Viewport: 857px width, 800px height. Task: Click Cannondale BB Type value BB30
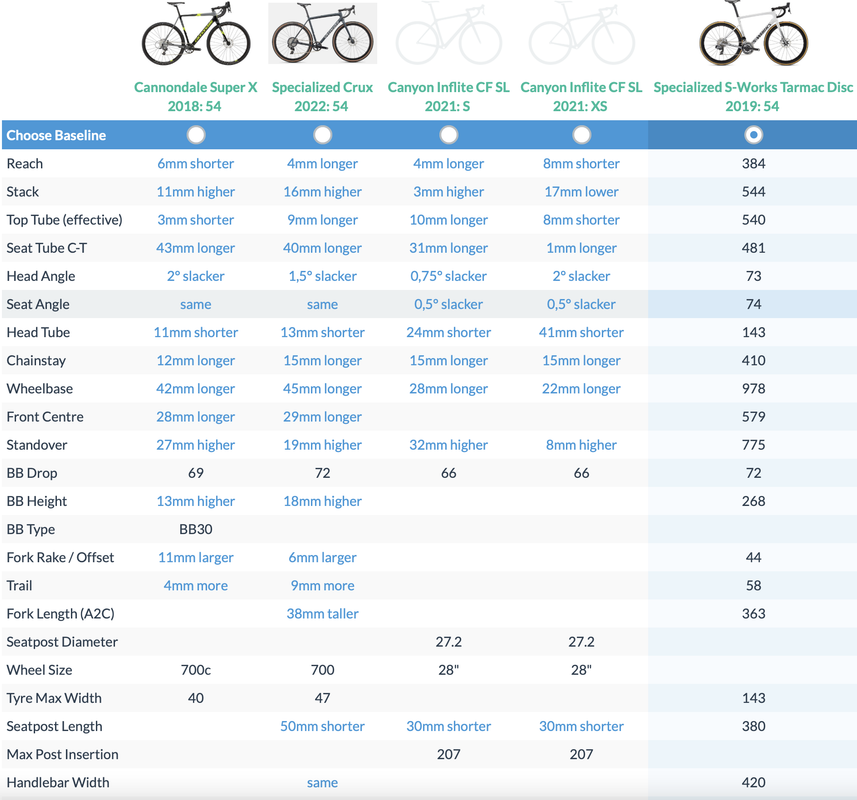click(196, 530)
